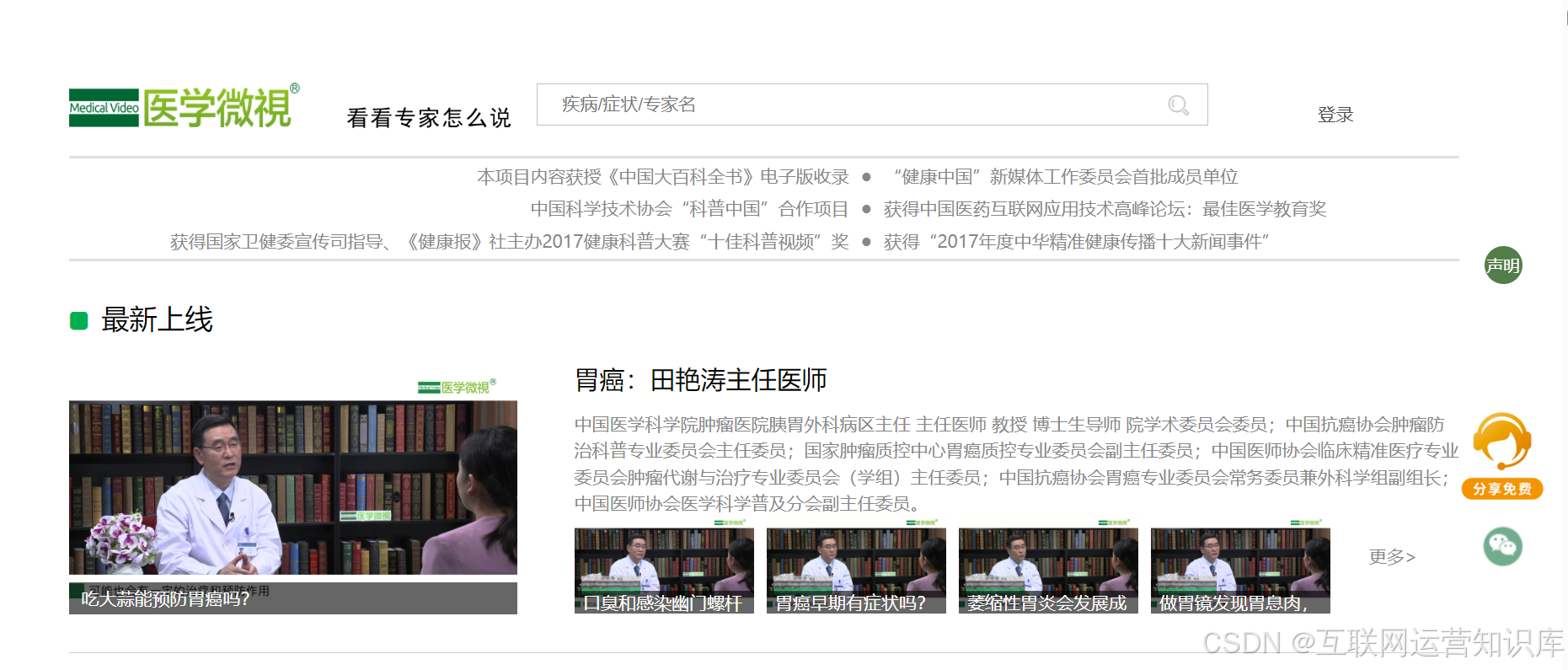
Task: Click the 最新上线 section heading
Action: 157,320
